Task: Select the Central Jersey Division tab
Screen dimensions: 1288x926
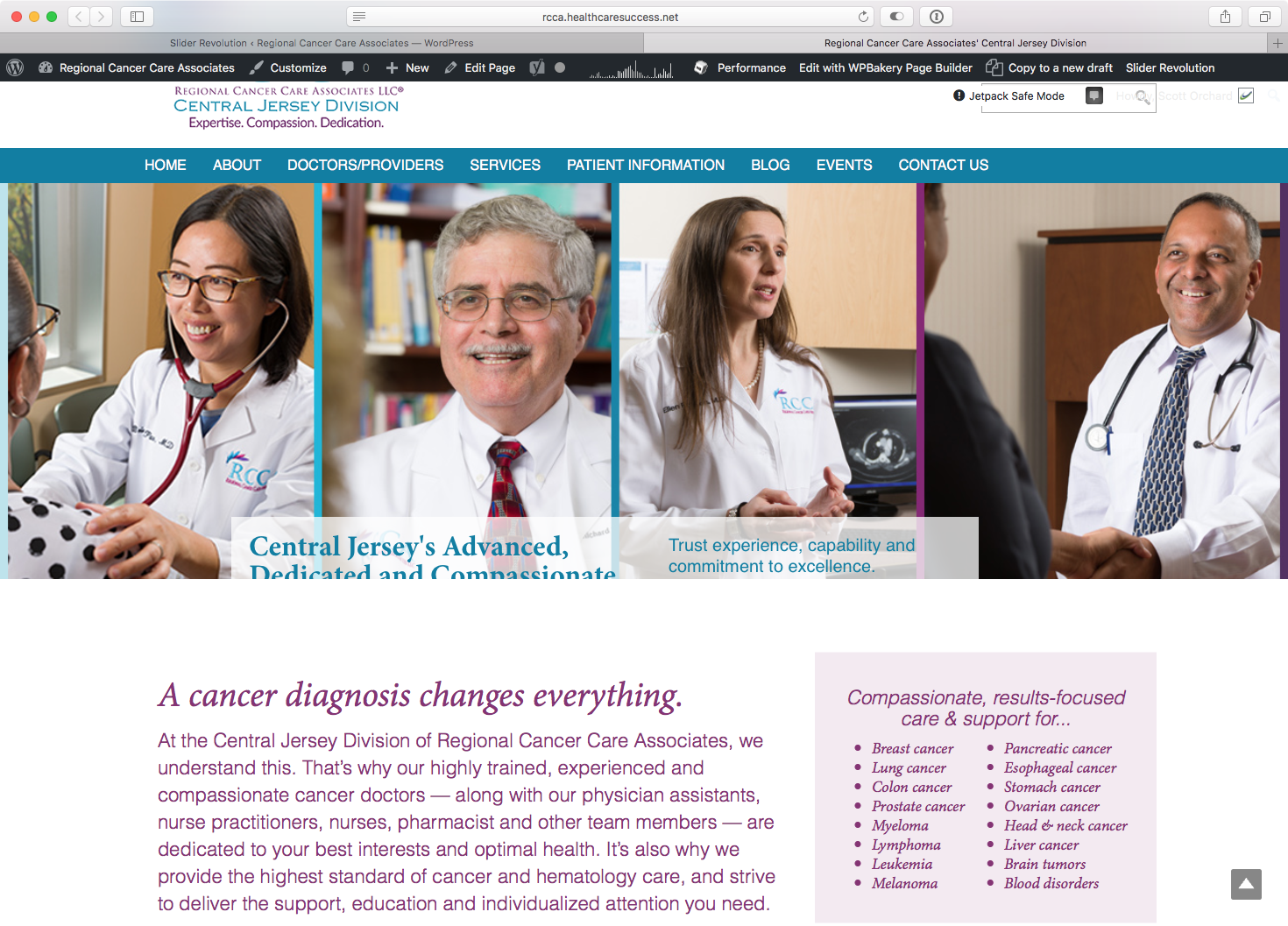Action: point(955,43)
